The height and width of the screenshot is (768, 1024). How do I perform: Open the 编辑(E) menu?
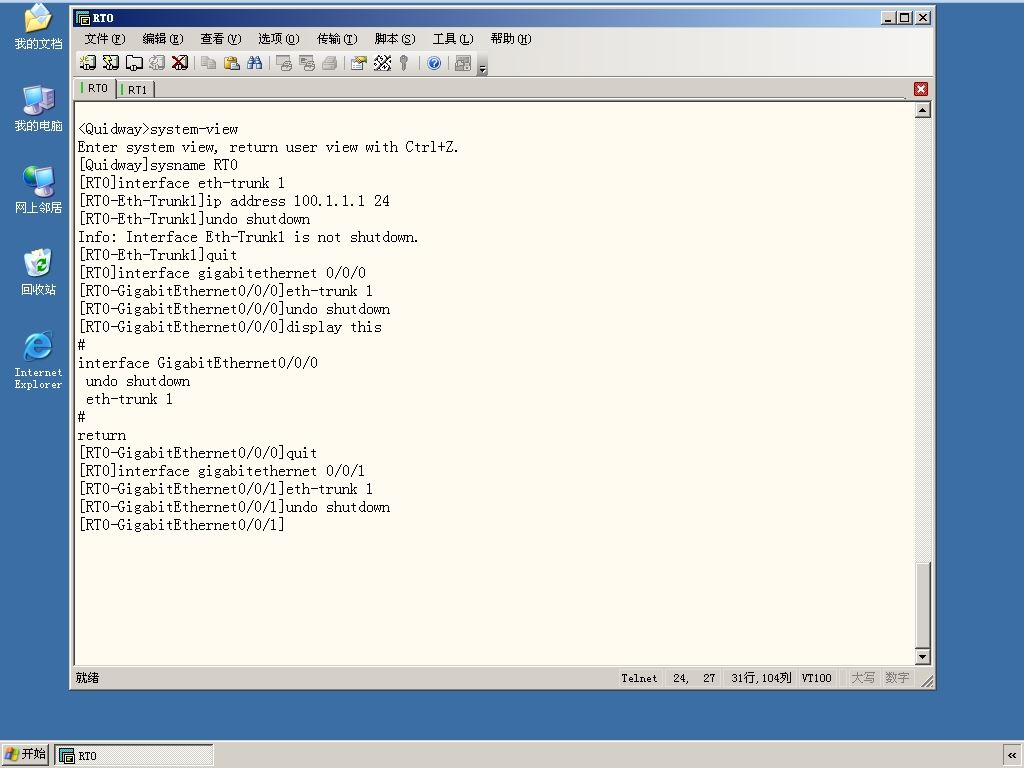point(163,39)
